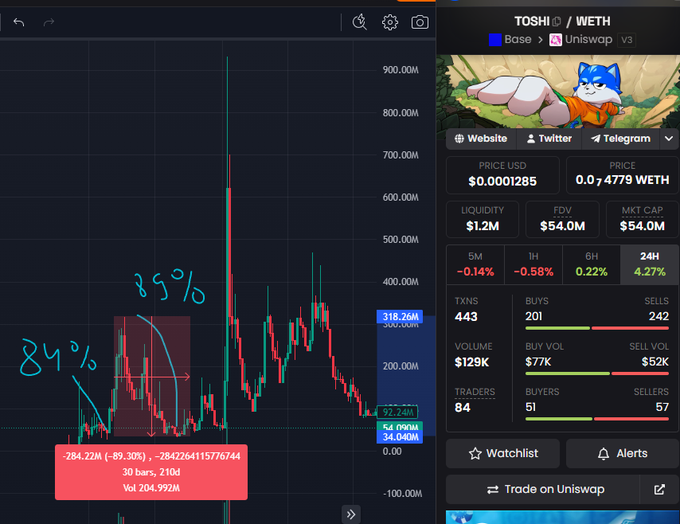680x524 pixels.
Task: Open the token Twitter link
Action: coord(549,139)
